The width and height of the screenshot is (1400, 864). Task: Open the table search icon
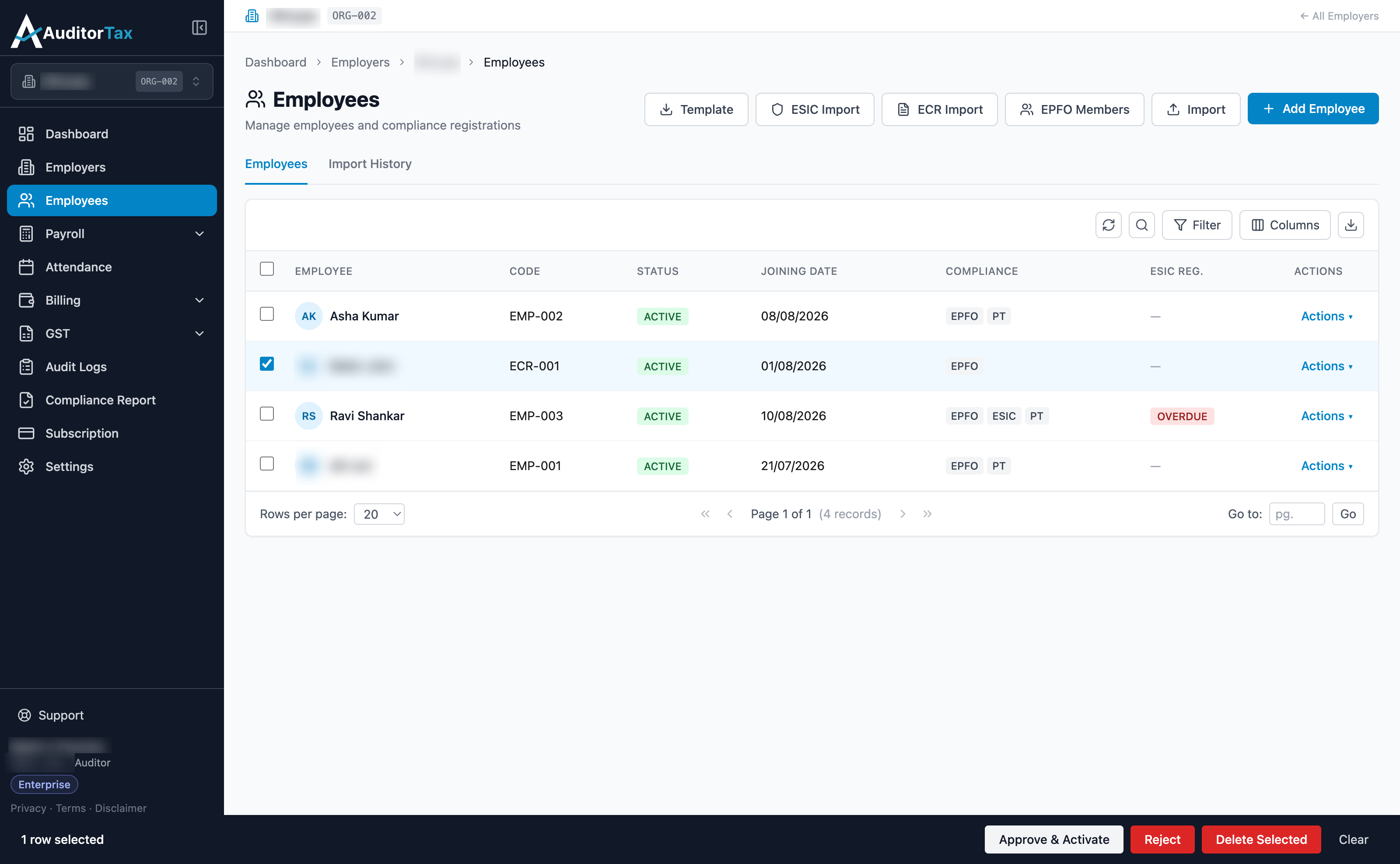click(1141, 225)
